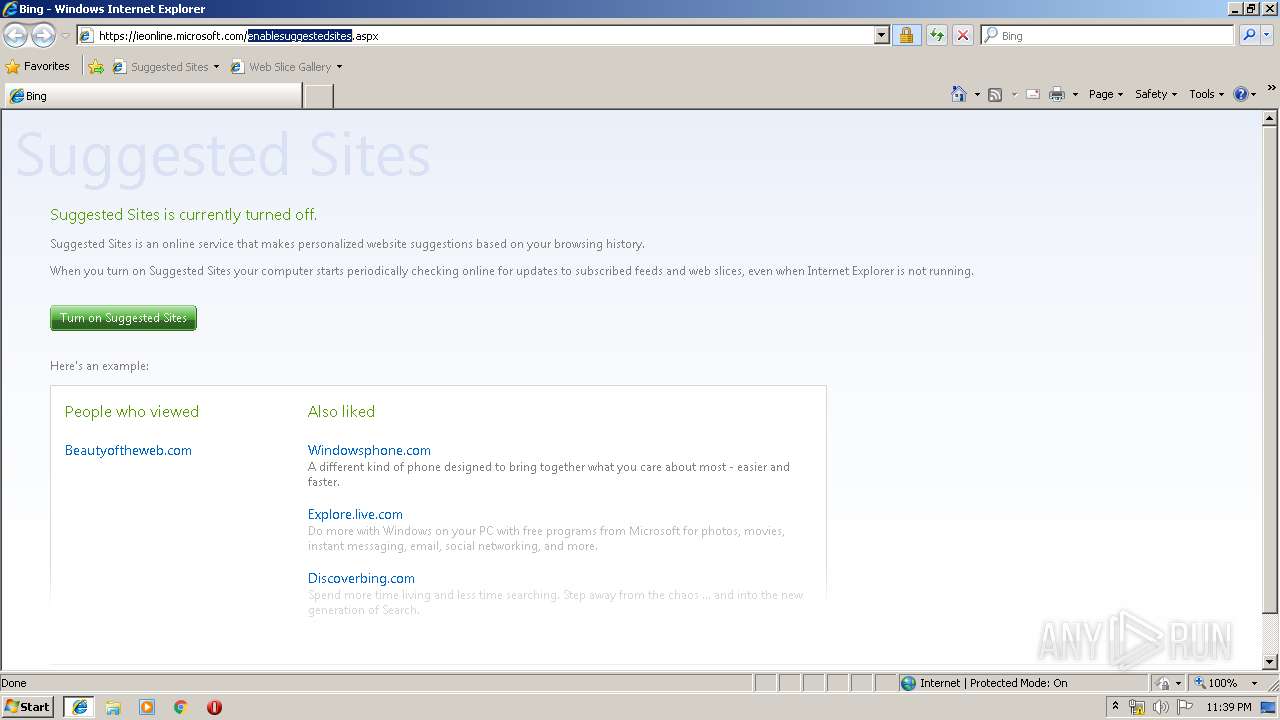Click the security lock icon
The height and width of the screenshot is (720, 1280).
(906, 36)
